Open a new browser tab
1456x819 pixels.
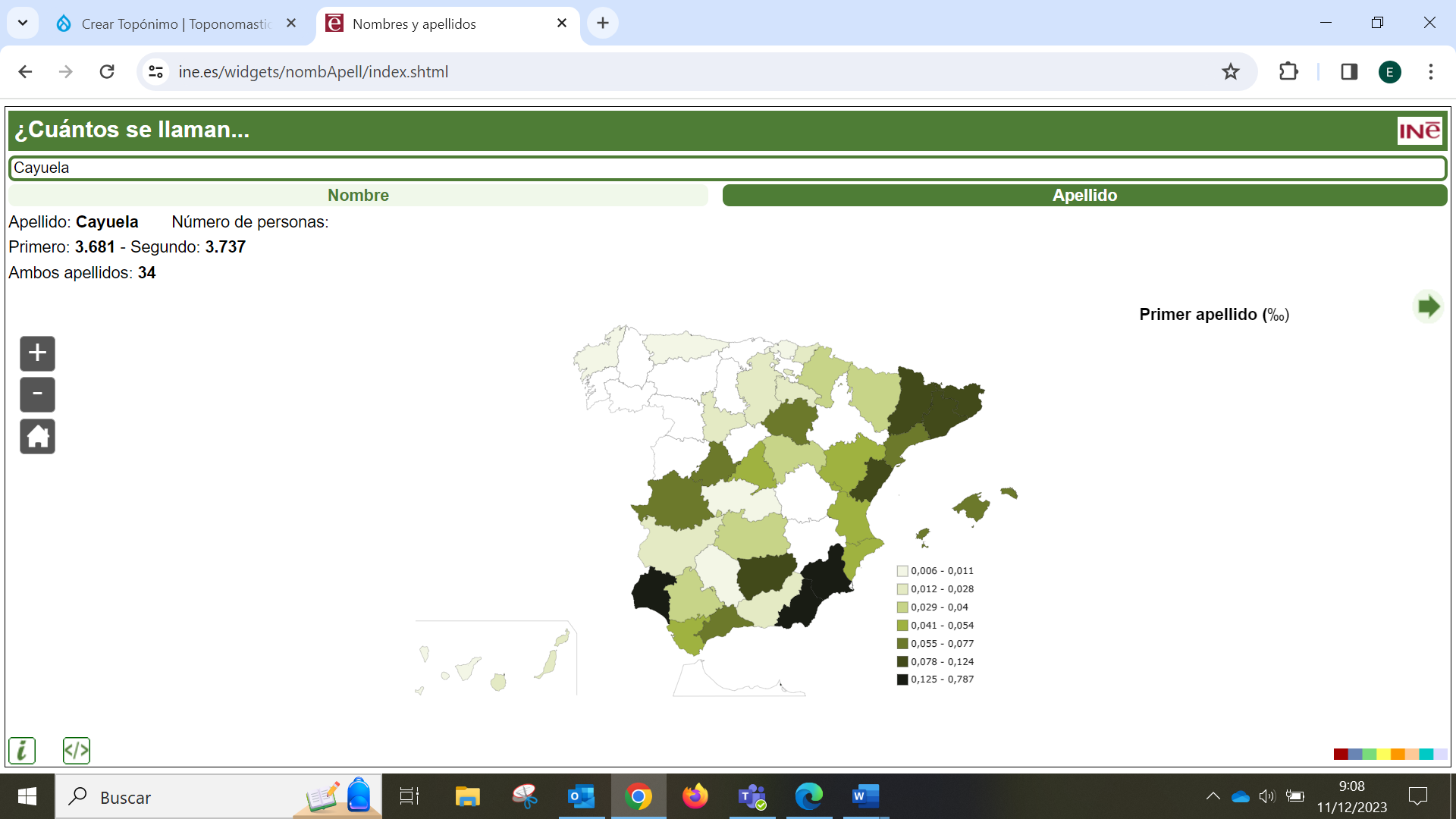(603, 24)
